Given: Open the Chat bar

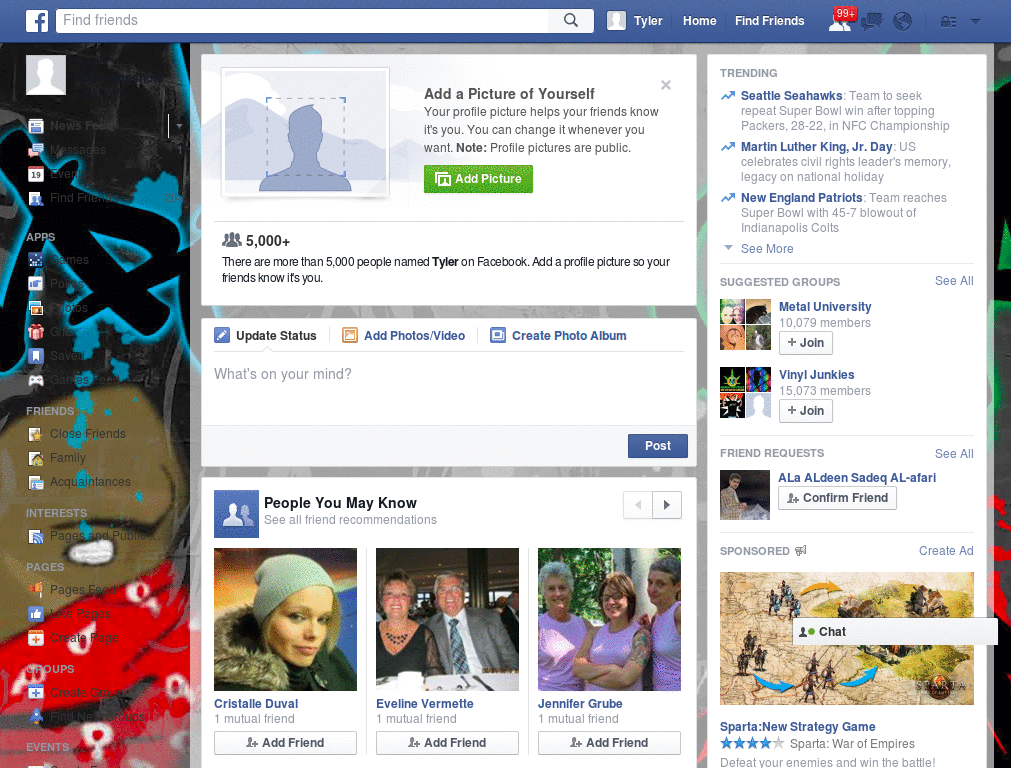Looking at the screenshot, I should (x=895, y=632).
